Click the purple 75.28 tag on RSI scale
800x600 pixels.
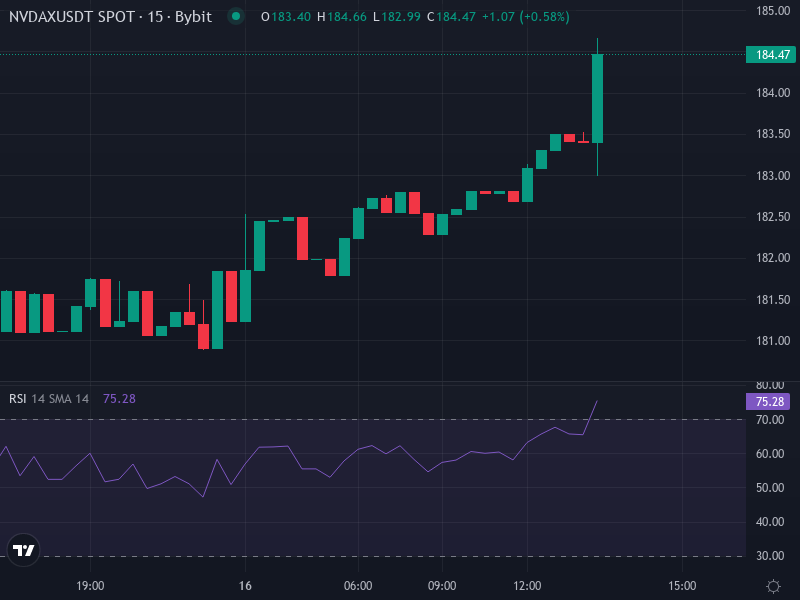[x=768, y=400]
